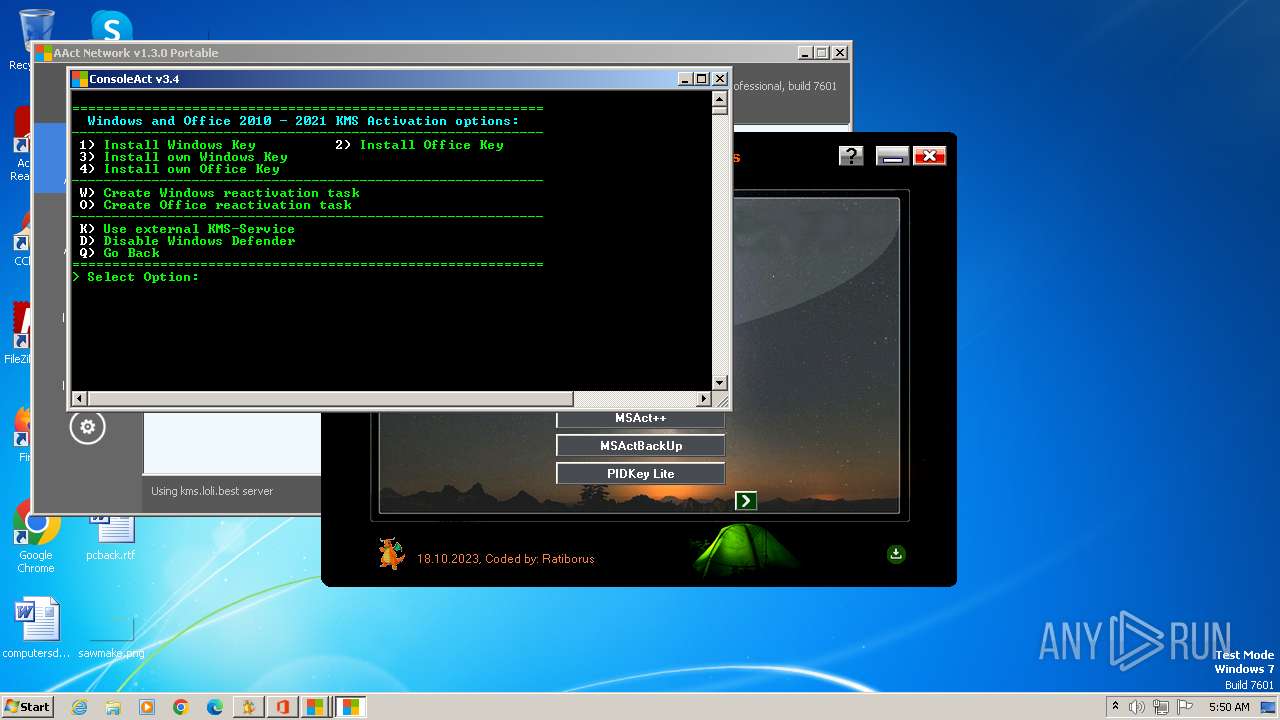Switch to Office-icon app in taskbar
The image size is (1280, 720).
tap(283, 707)
